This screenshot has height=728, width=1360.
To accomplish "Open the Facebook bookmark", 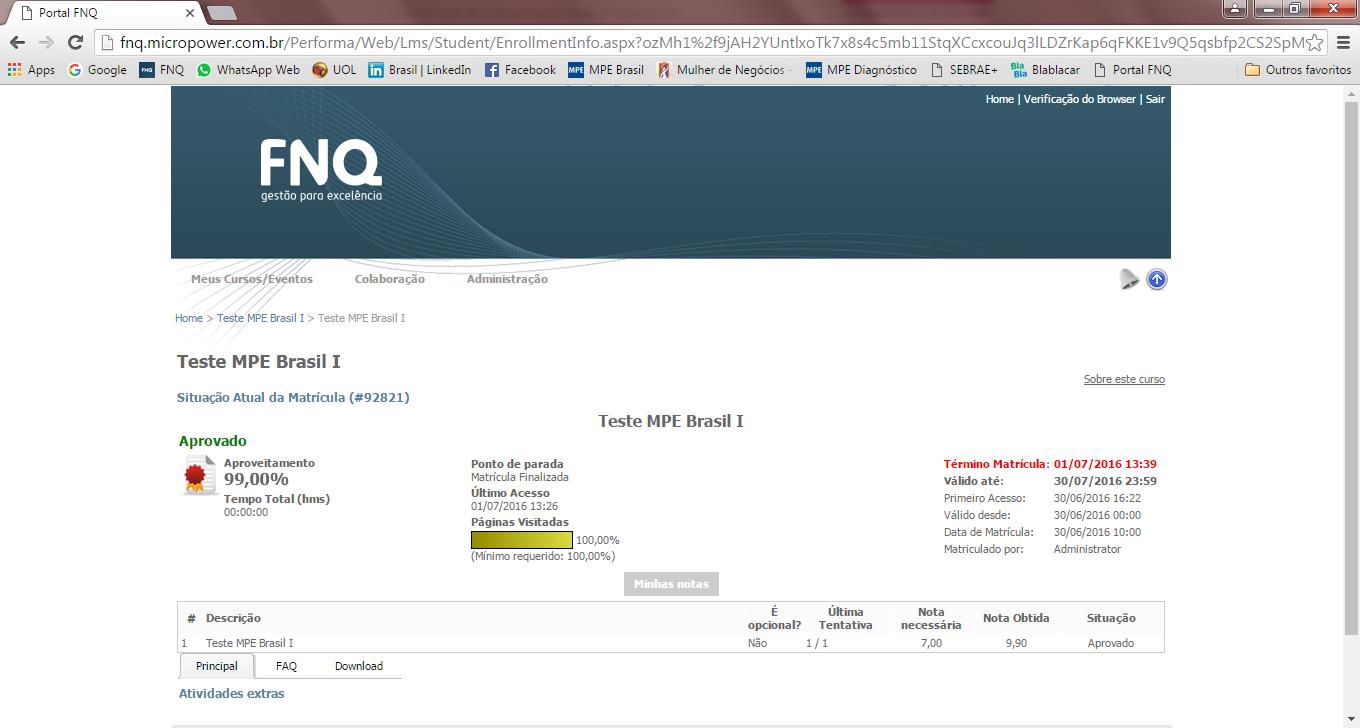I will (520, 70).
